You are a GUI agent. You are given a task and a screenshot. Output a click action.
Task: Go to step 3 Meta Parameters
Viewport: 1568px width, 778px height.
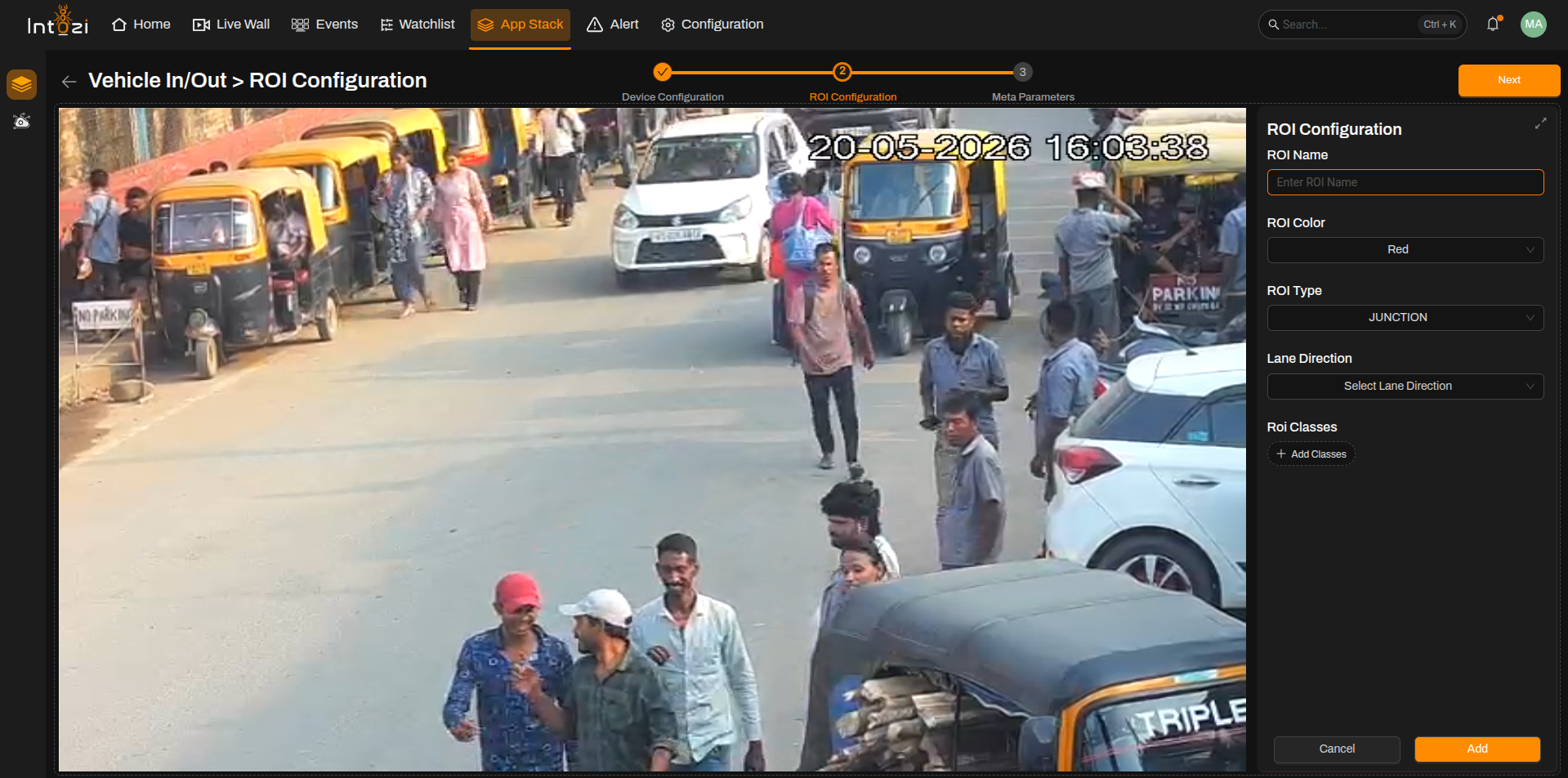pos(1022,72)
